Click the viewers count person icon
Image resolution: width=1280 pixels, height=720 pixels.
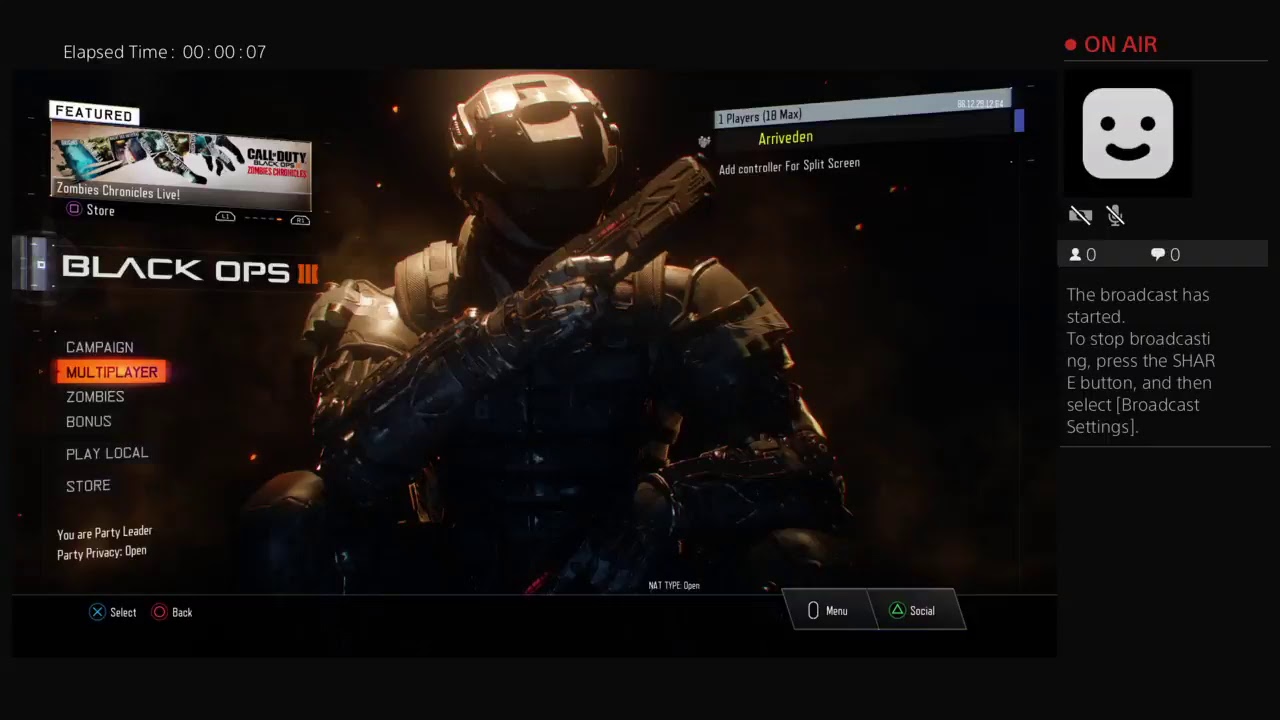point(1076,255)
